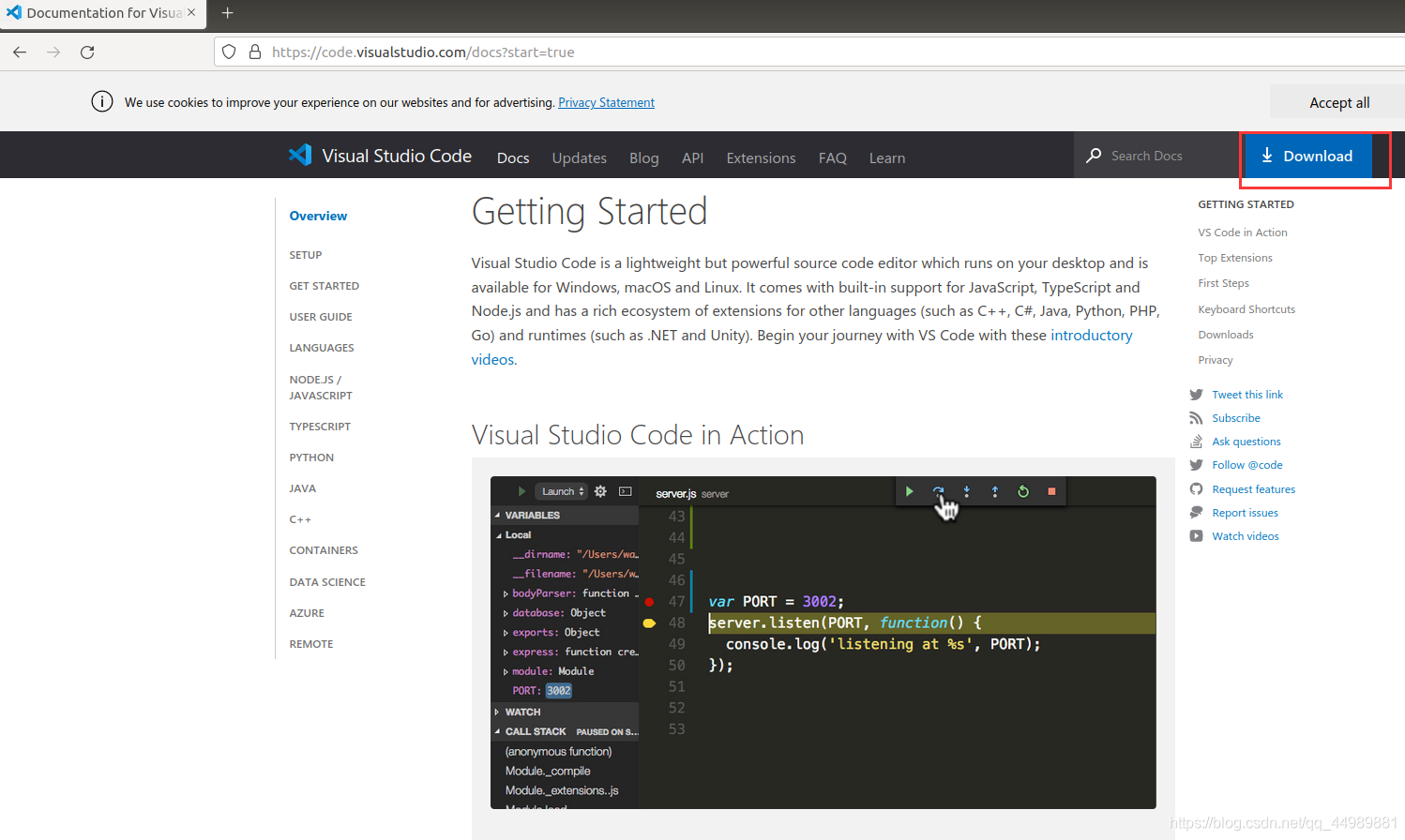1405x840 pixels.
Task: Expand the LANGUAGES sidebar section
Action: click(322, 348)
